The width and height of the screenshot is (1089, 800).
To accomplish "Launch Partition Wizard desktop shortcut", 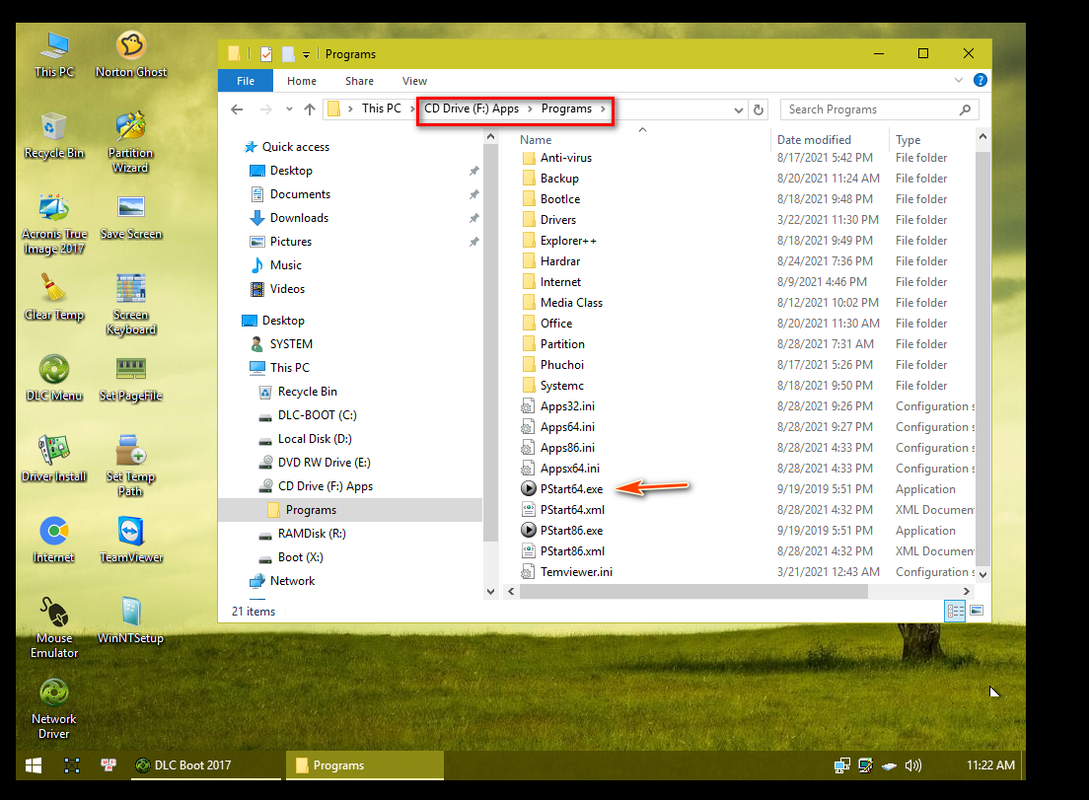I will pos(131,143).
